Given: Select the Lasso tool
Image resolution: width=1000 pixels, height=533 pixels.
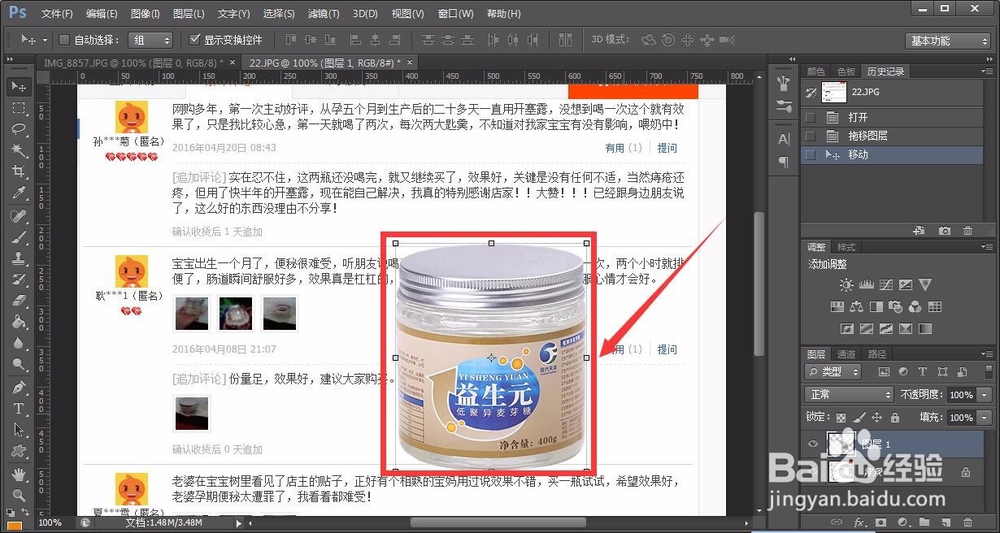Looking at the screenshot, I should pyautogui.click(x=18, y=128).
